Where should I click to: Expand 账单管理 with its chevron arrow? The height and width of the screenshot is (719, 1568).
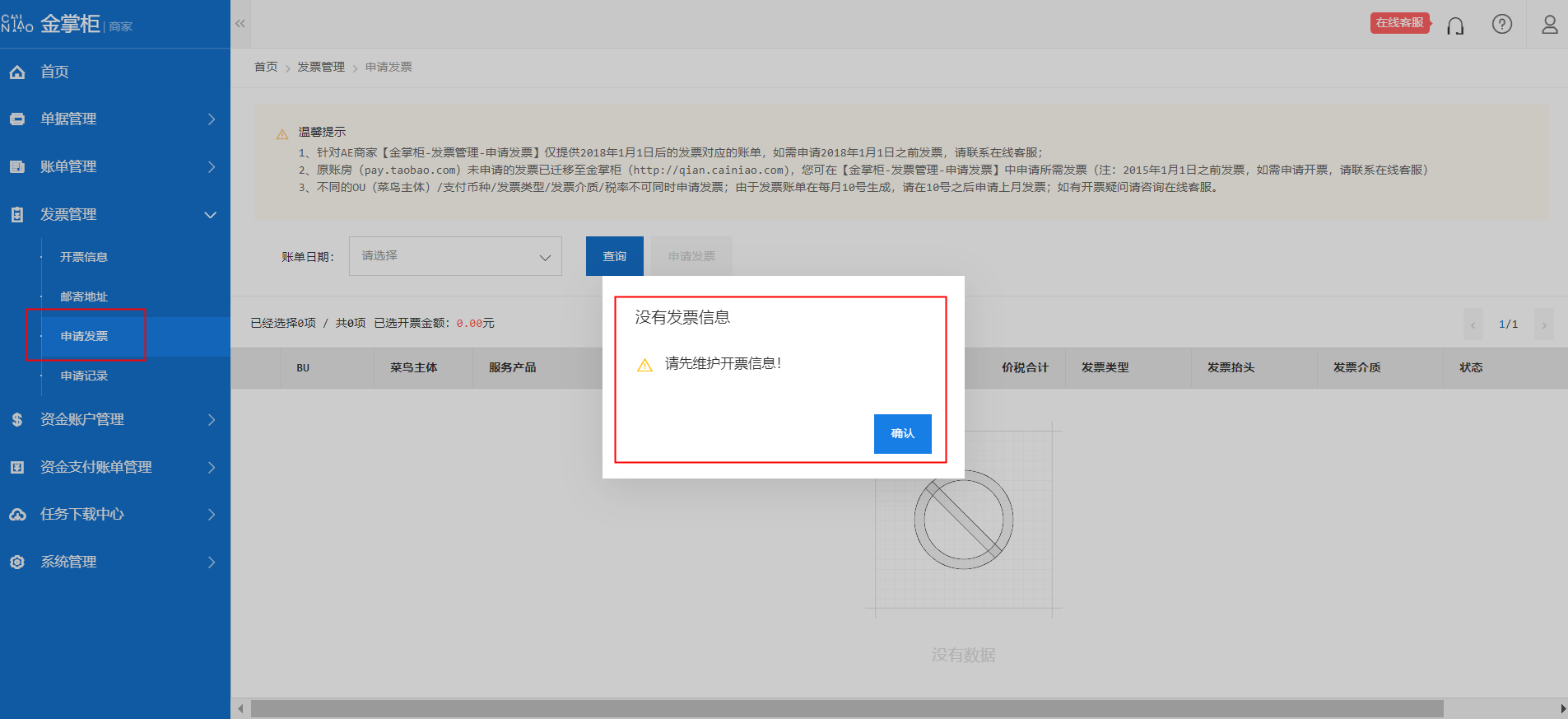pos(212,167)
